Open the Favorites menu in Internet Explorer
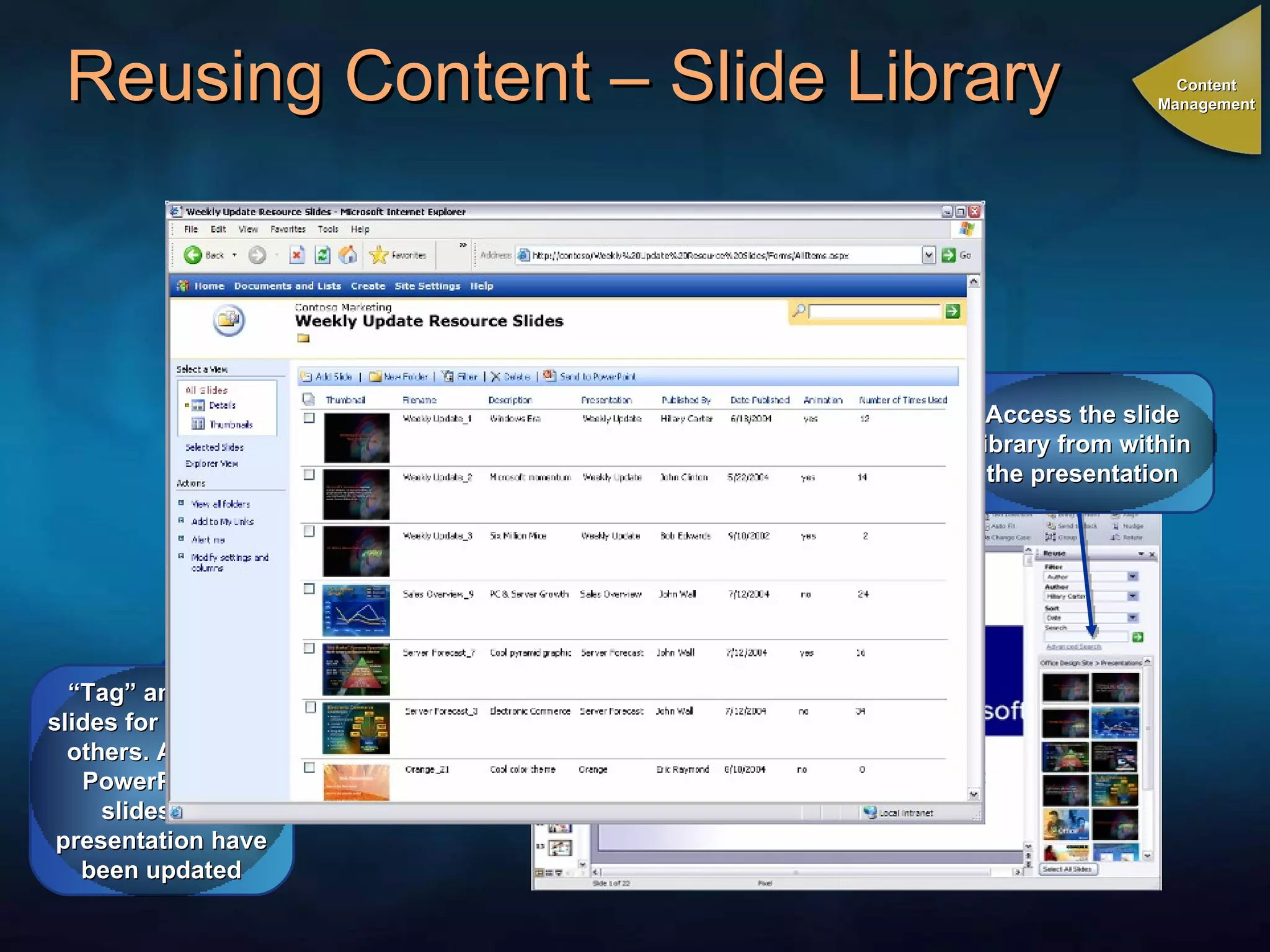1270x952 pixels. pyautogui.click(x=288, y=229)
